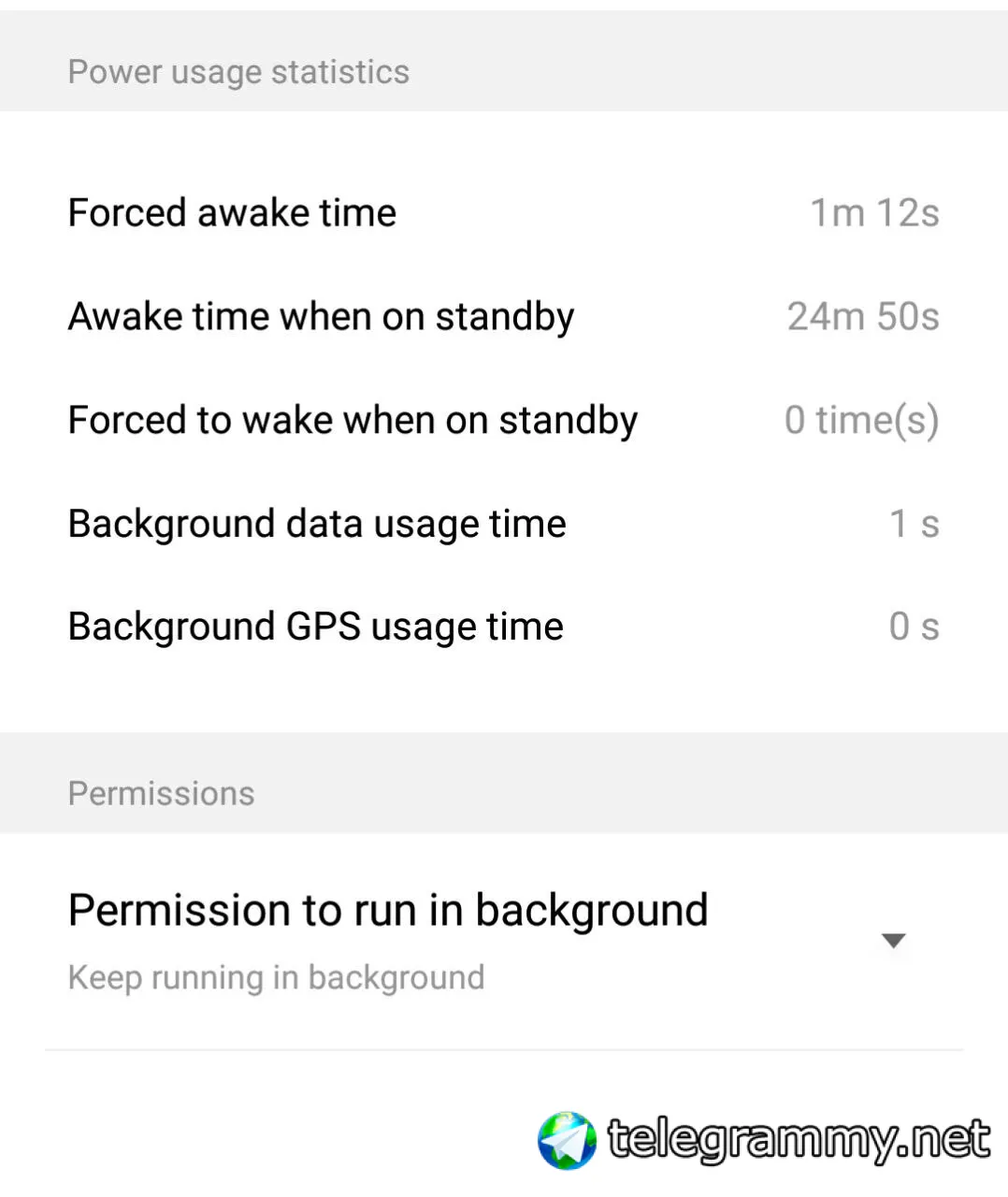
Task: Click the Telegrammy globe paper-plane logo
Action: coord(567,1140)
